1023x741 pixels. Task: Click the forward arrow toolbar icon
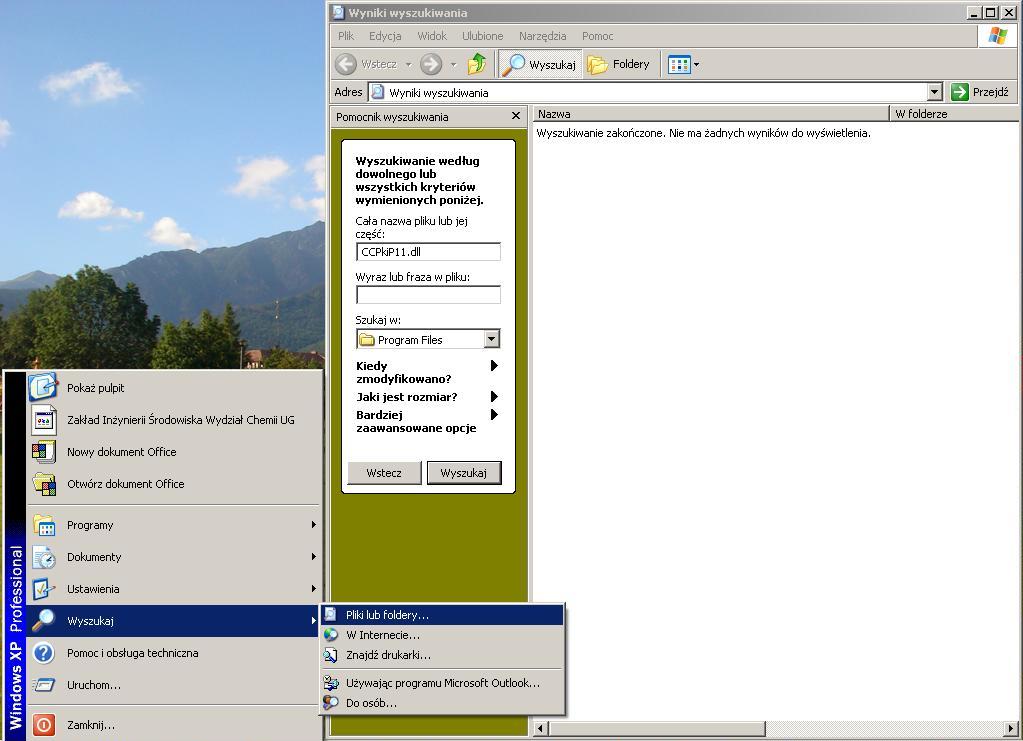431,64
